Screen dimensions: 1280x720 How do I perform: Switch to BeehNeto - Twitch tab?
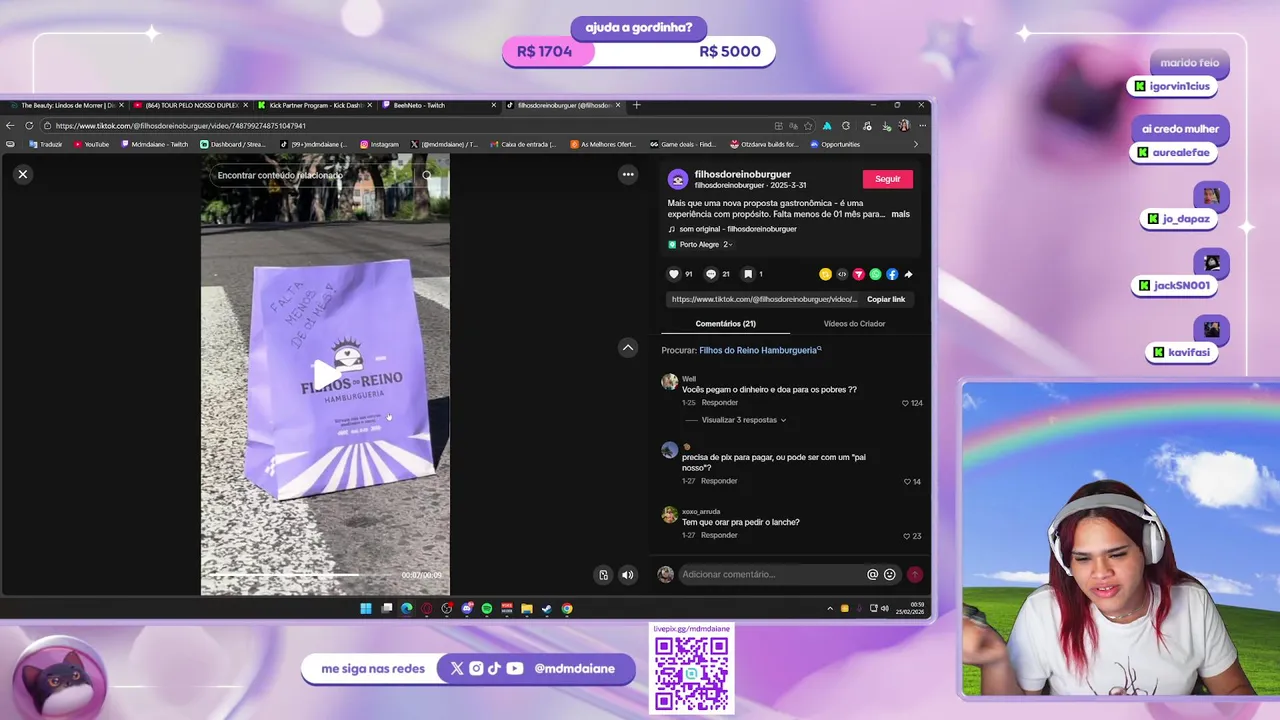point(438,105)
